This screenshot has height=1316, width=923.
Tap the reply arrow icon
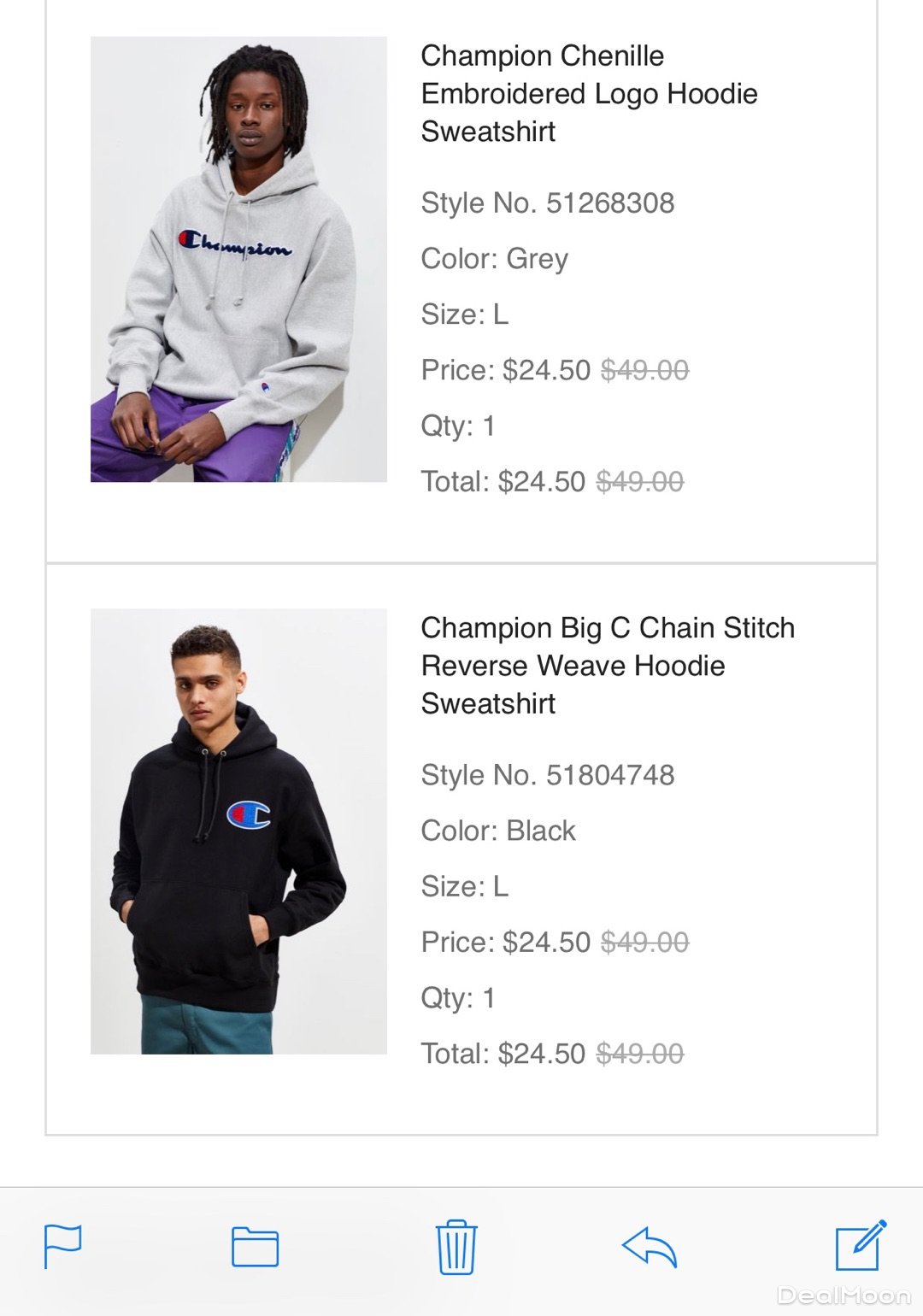click(x=650, y=1247)
